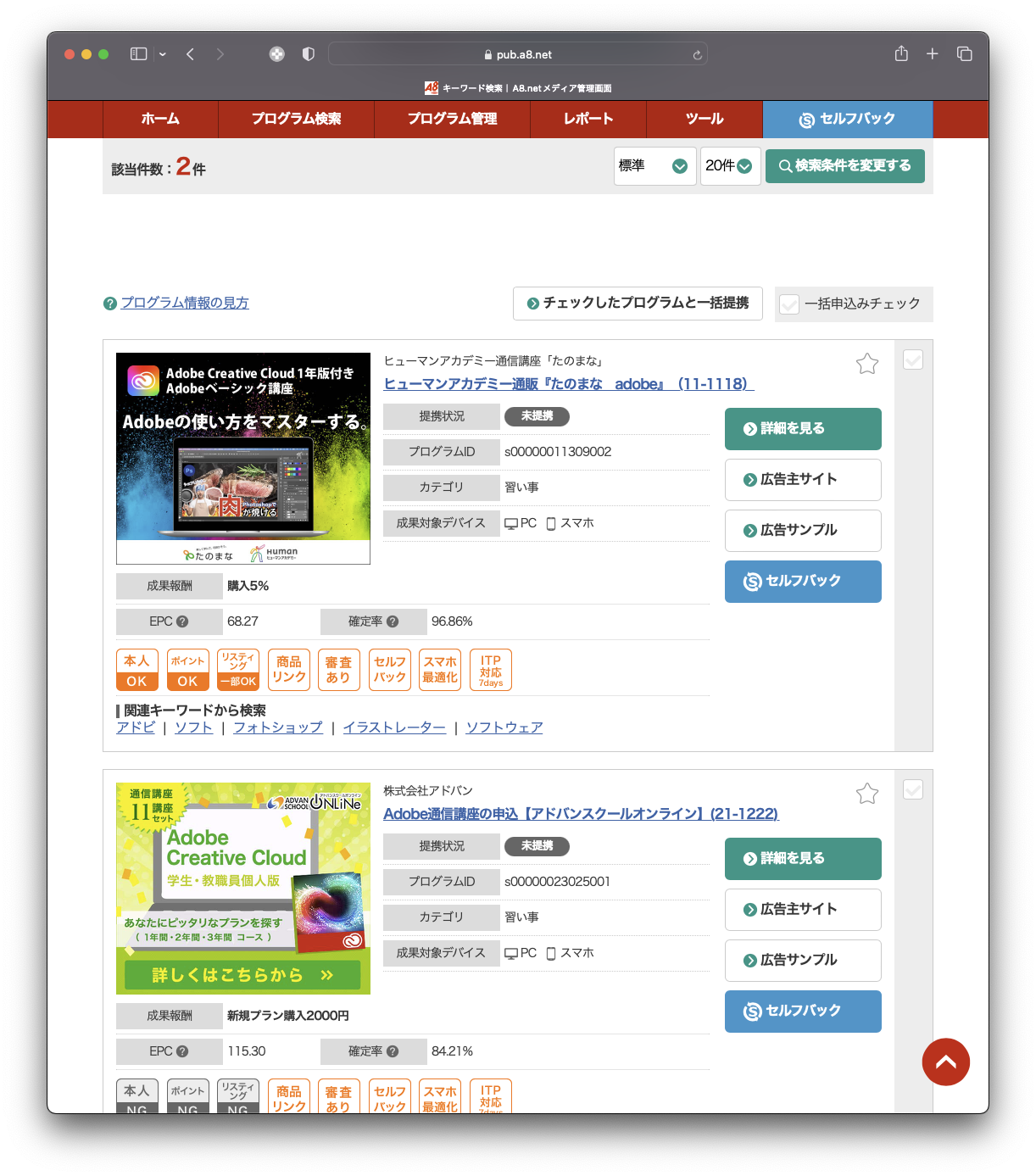Search by related keyword フォトショップ

pos(278,727)
